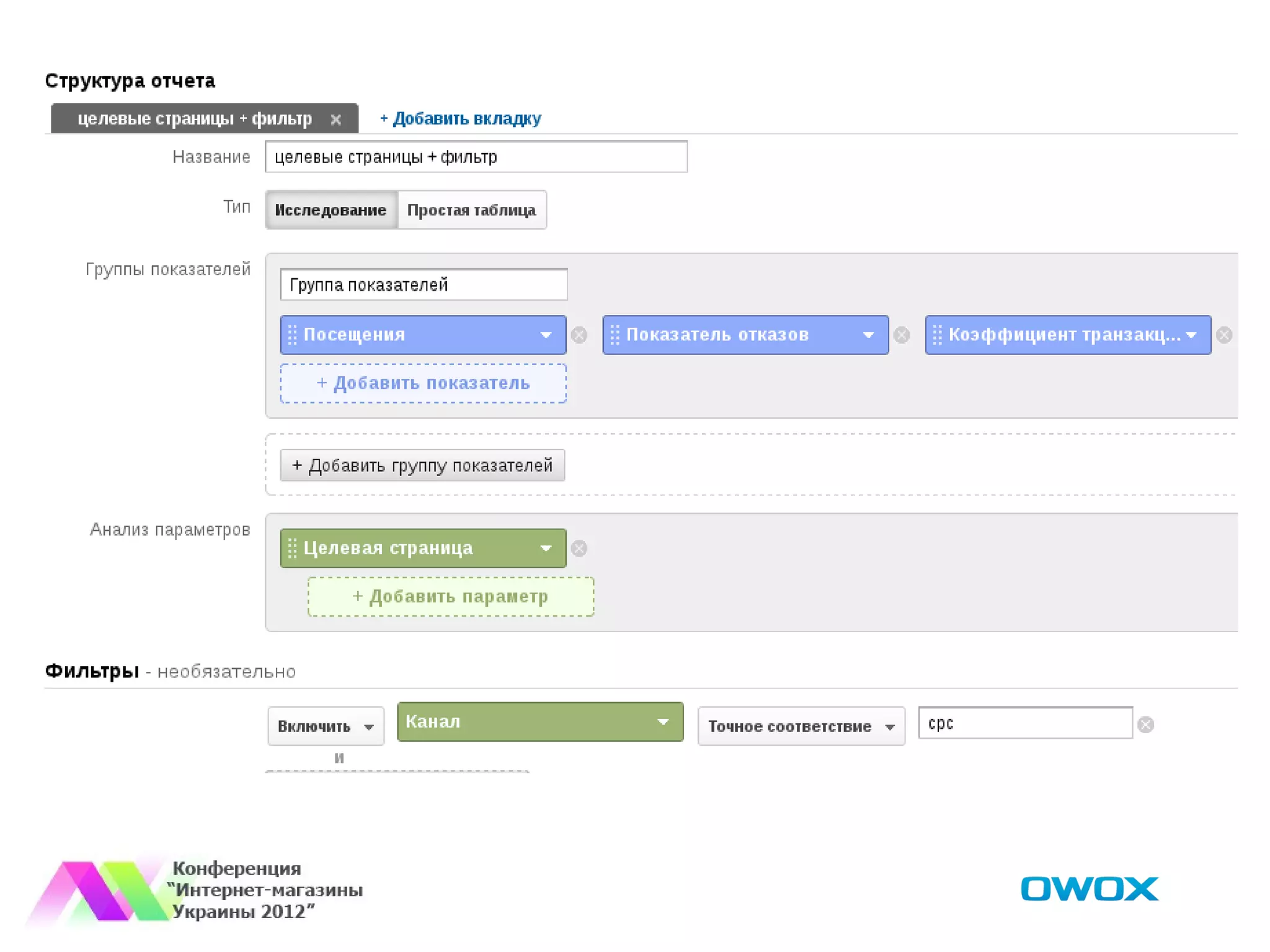Click the Добавить вкладку link
The image size is (1270, 952).
tap(460, 118)
